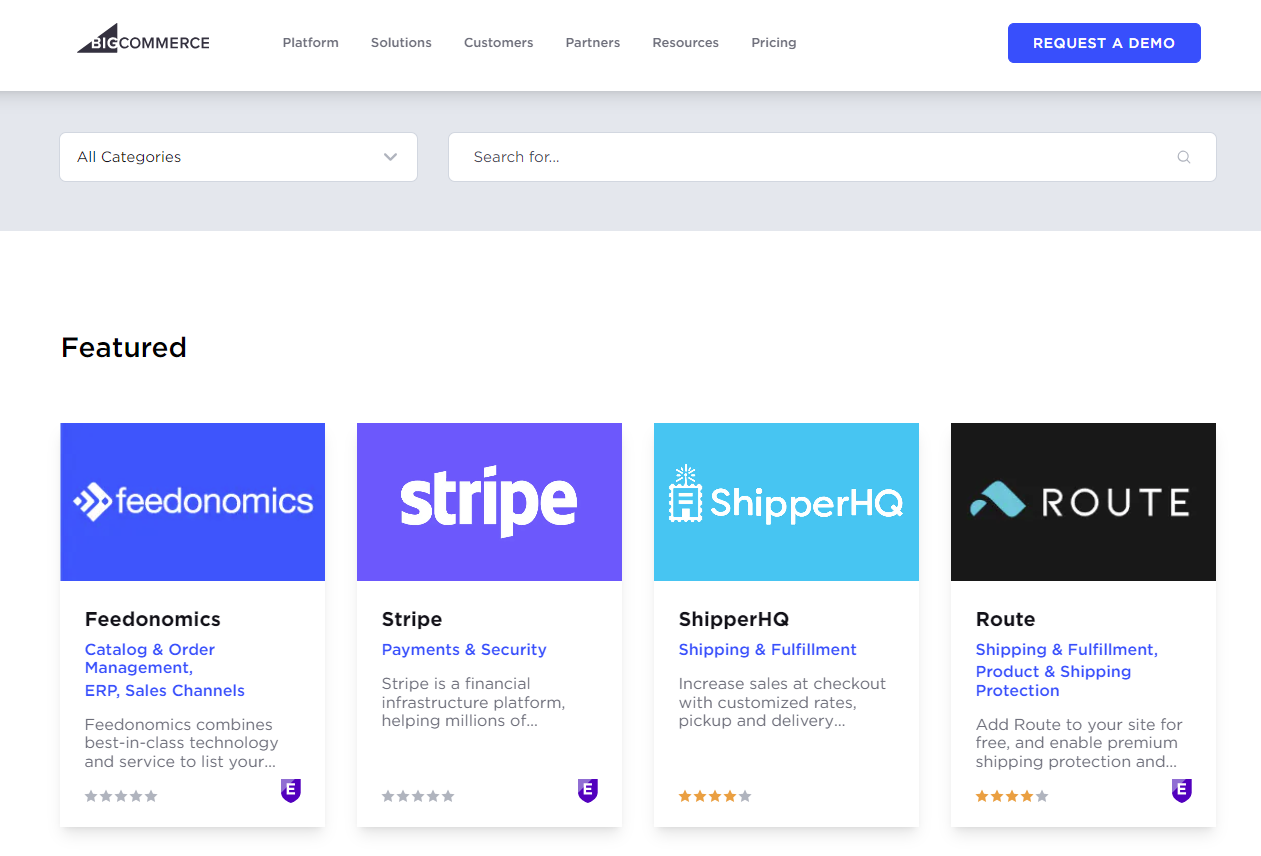The image size is (1261, 856).
Task: Go to the Pricing page
Action: [774, 43]
